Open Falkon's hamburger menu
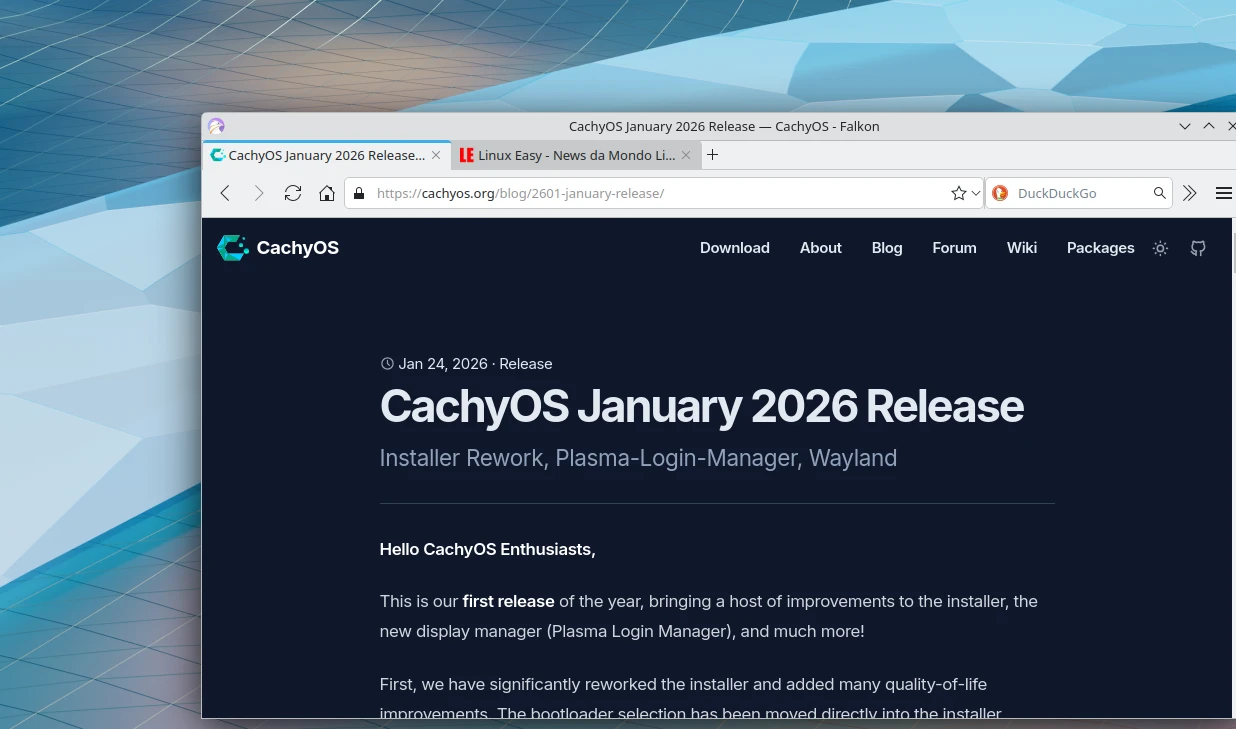1236x729 pixels. pos(1224,193)
